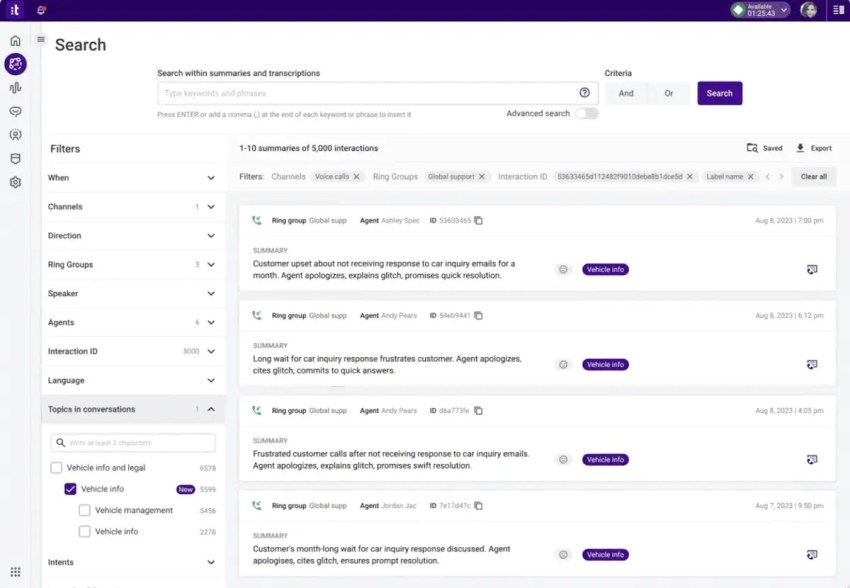850x588 pixels.
Task: Expand the Channels filter
Action: point(132,206)
